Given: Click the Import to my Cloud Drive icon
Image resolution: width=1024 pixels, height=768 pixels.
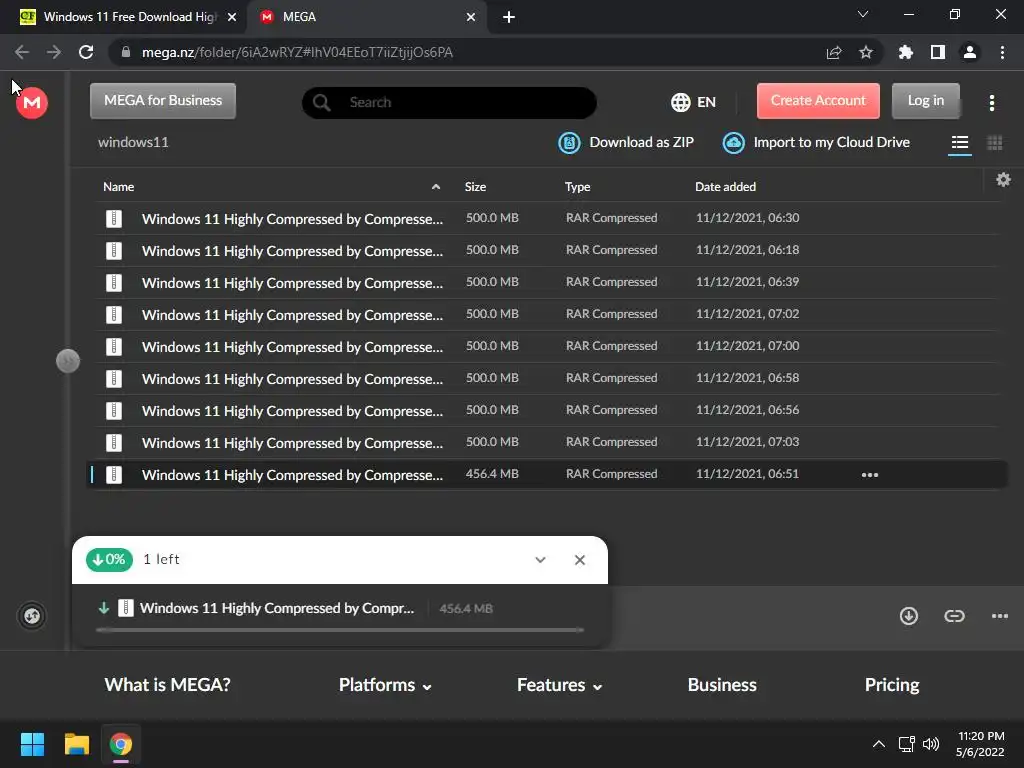Looking at the screenshot, I should click(733, 142).
